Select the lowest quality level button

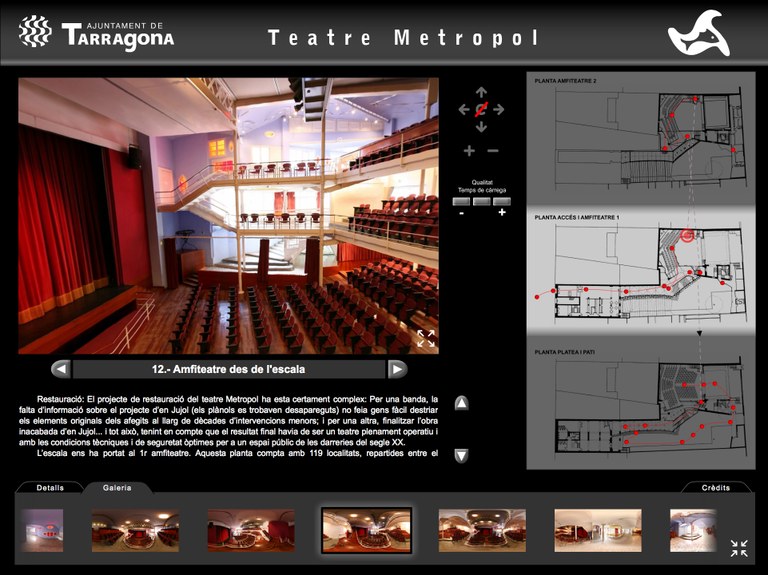click(462, 201)
